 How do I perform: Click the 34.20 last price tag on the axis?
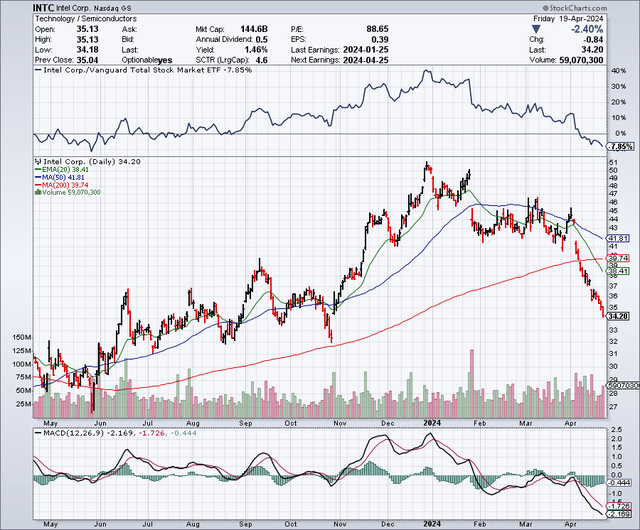tap(618, 316)
